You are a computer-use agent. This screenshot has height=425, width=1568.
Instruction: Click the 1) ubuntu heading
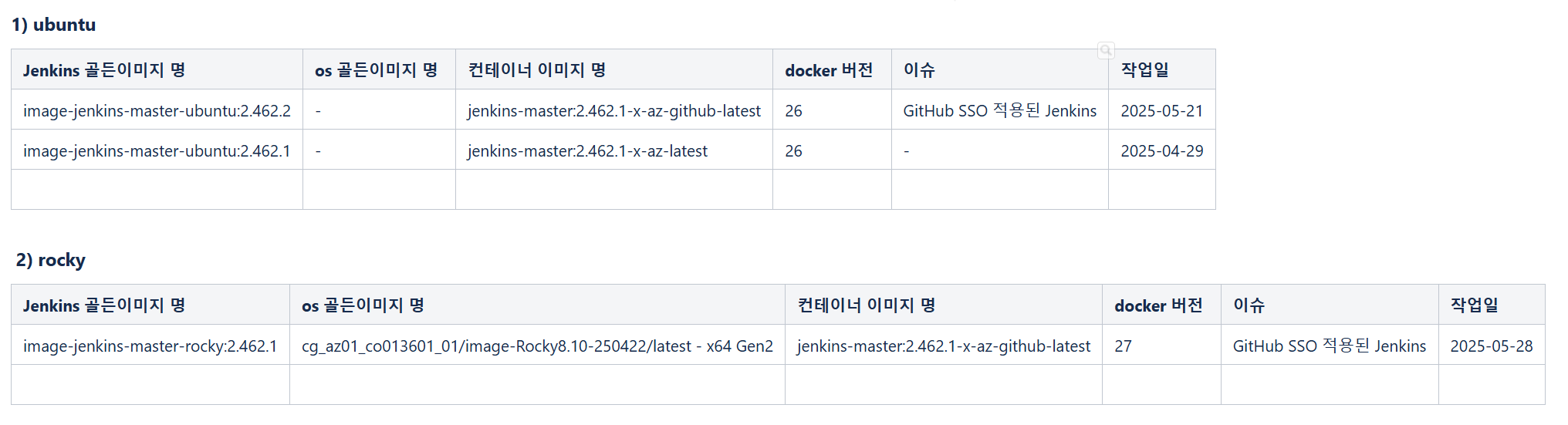point(54,25)
